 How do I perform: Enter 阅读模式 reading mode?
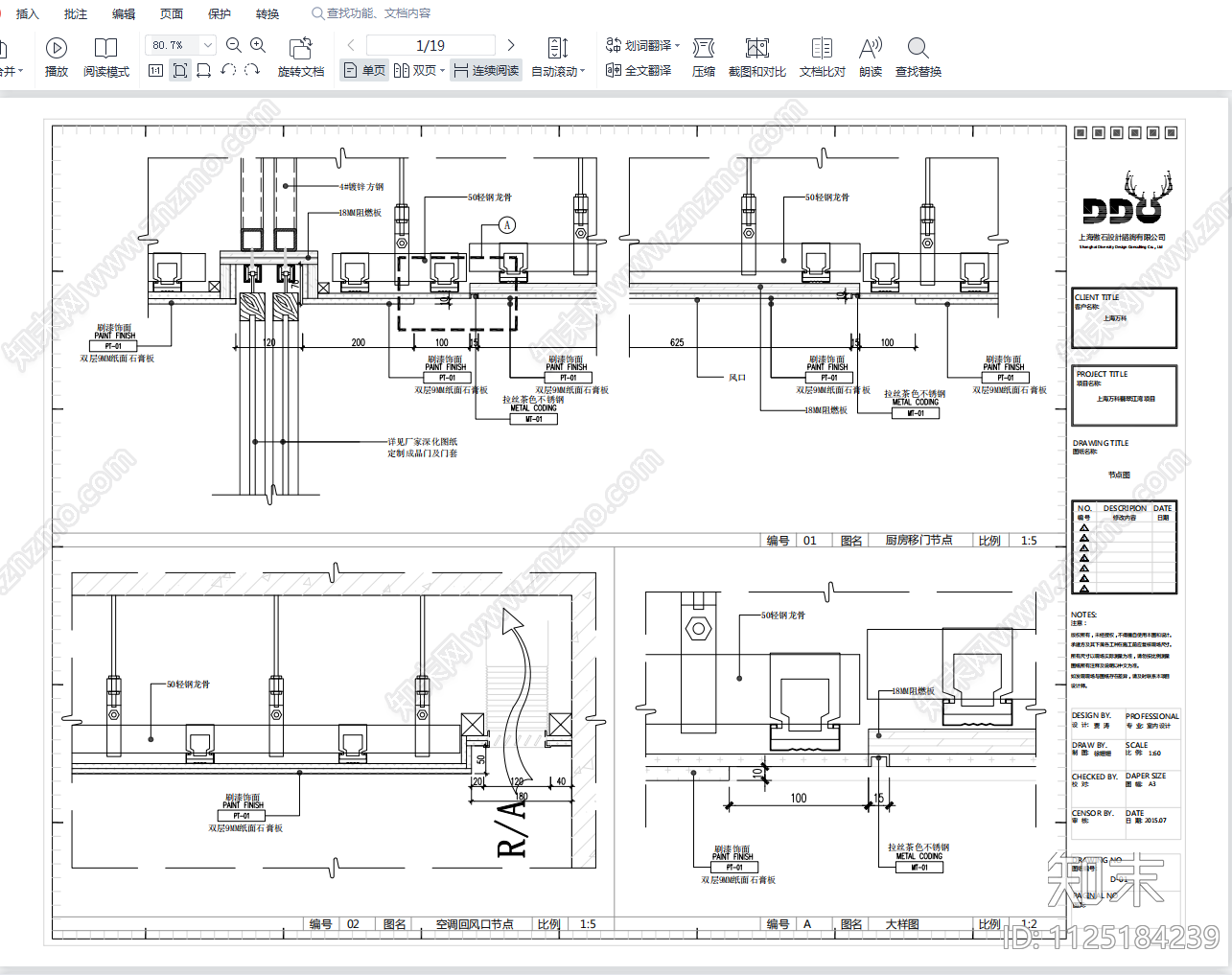(x=105, y=57)
